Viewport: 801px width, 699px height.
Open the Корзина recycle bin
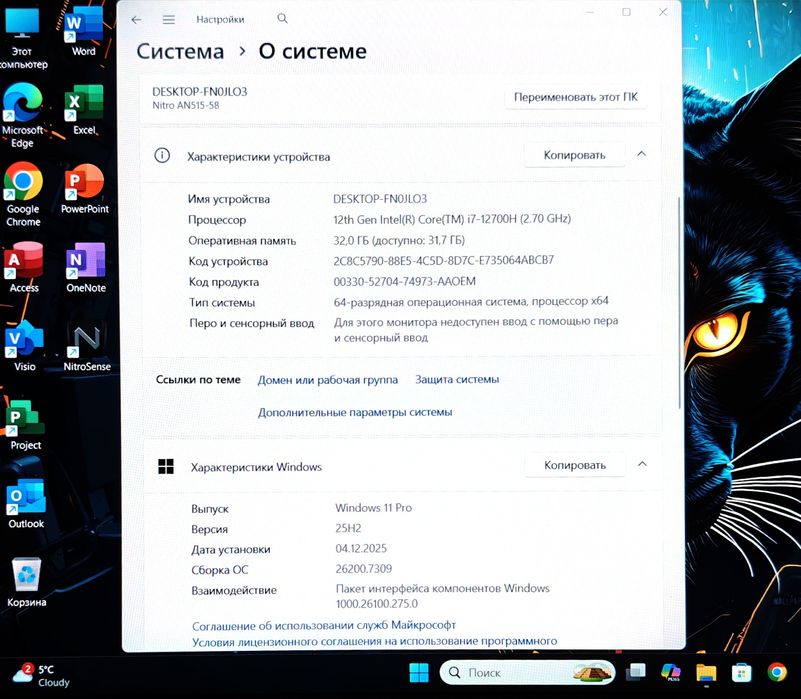pos(26,583)
